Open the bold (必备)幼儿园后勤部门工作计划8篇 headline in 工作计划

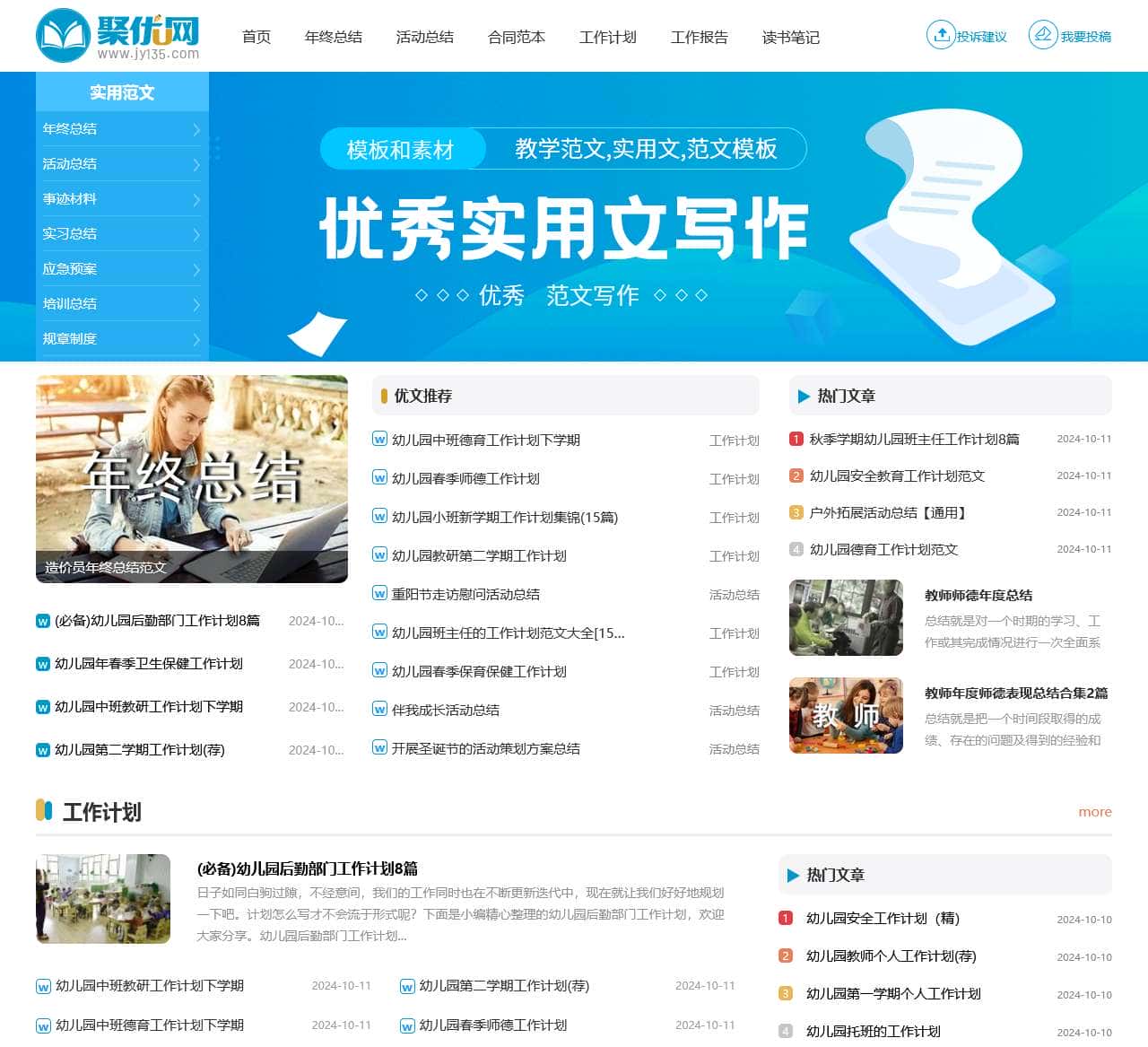pos(308,868)
